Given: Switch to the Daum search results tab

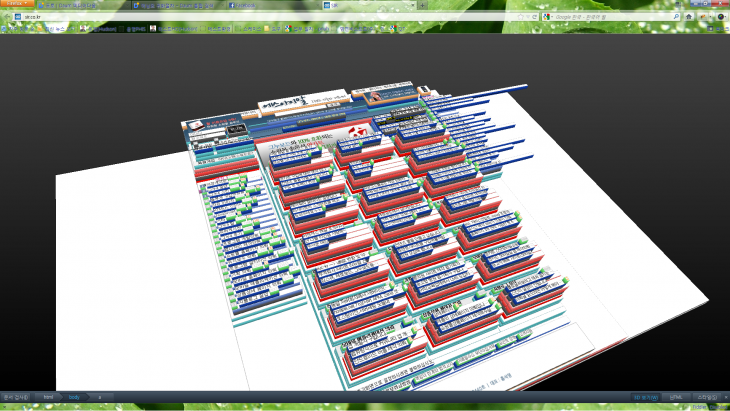Looking at the screenshot, I should tap(177, 5).
